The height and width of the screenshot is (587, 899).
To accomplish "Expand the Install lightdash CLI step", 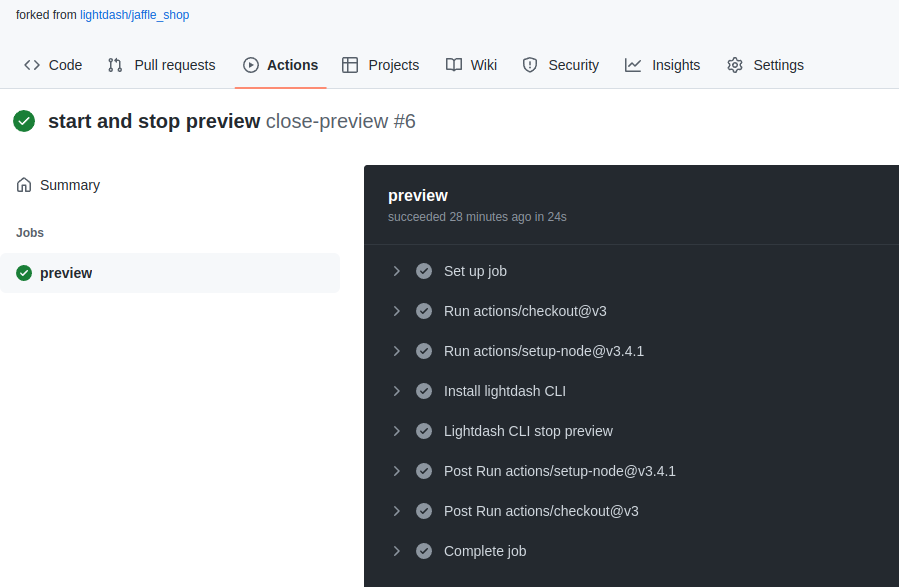I will coord(396,391).
